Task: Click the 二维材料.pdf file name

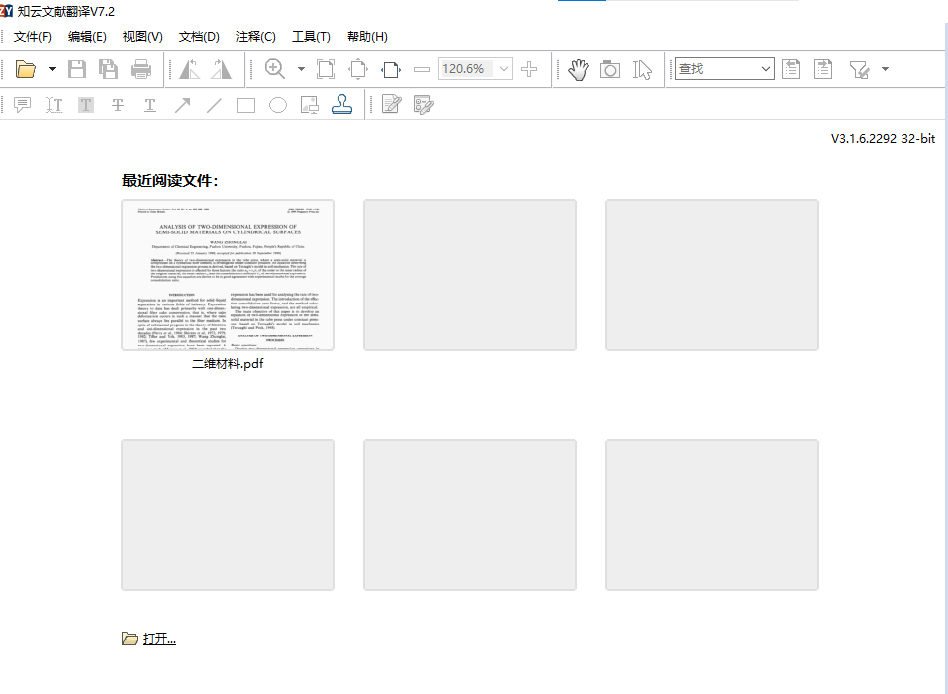Action: tap(228, 363)
